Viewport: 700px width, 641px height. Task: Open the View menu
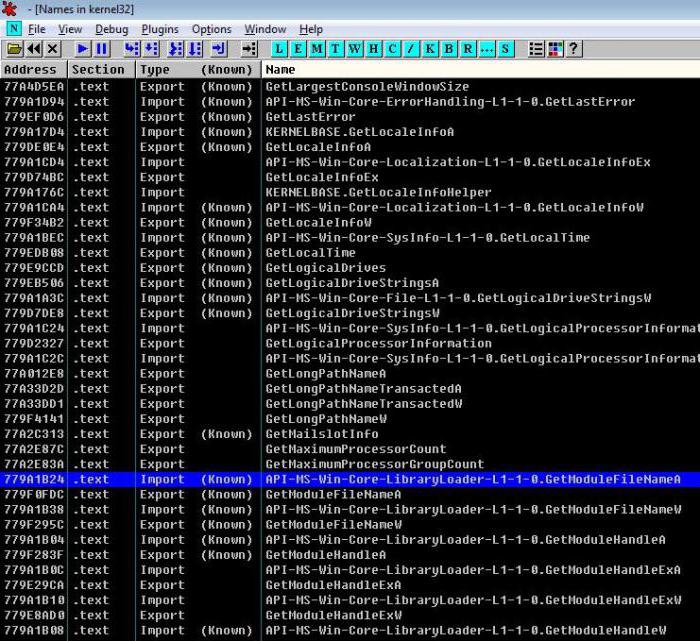pyautogui.click(x=70, y=29)
